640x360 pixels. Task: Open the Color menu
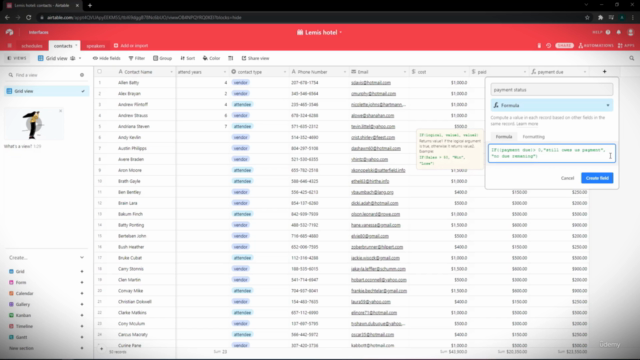point(211,58)
